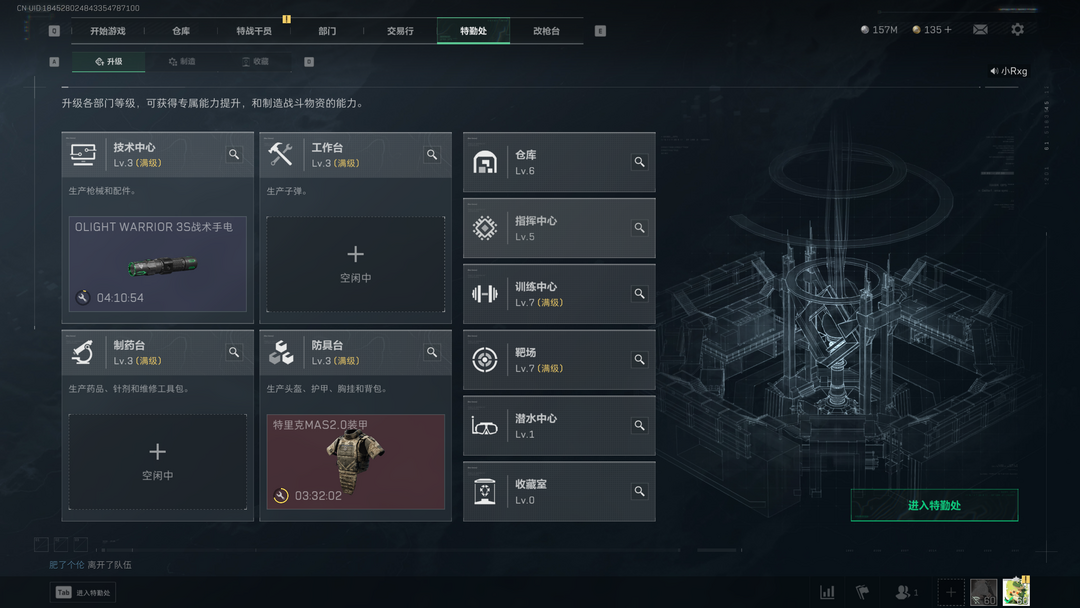This screenshot has width=1080, height=608.
Task: Click the 进入特勤处 green button
Action: pyautogui.click(x=934, y=505)
